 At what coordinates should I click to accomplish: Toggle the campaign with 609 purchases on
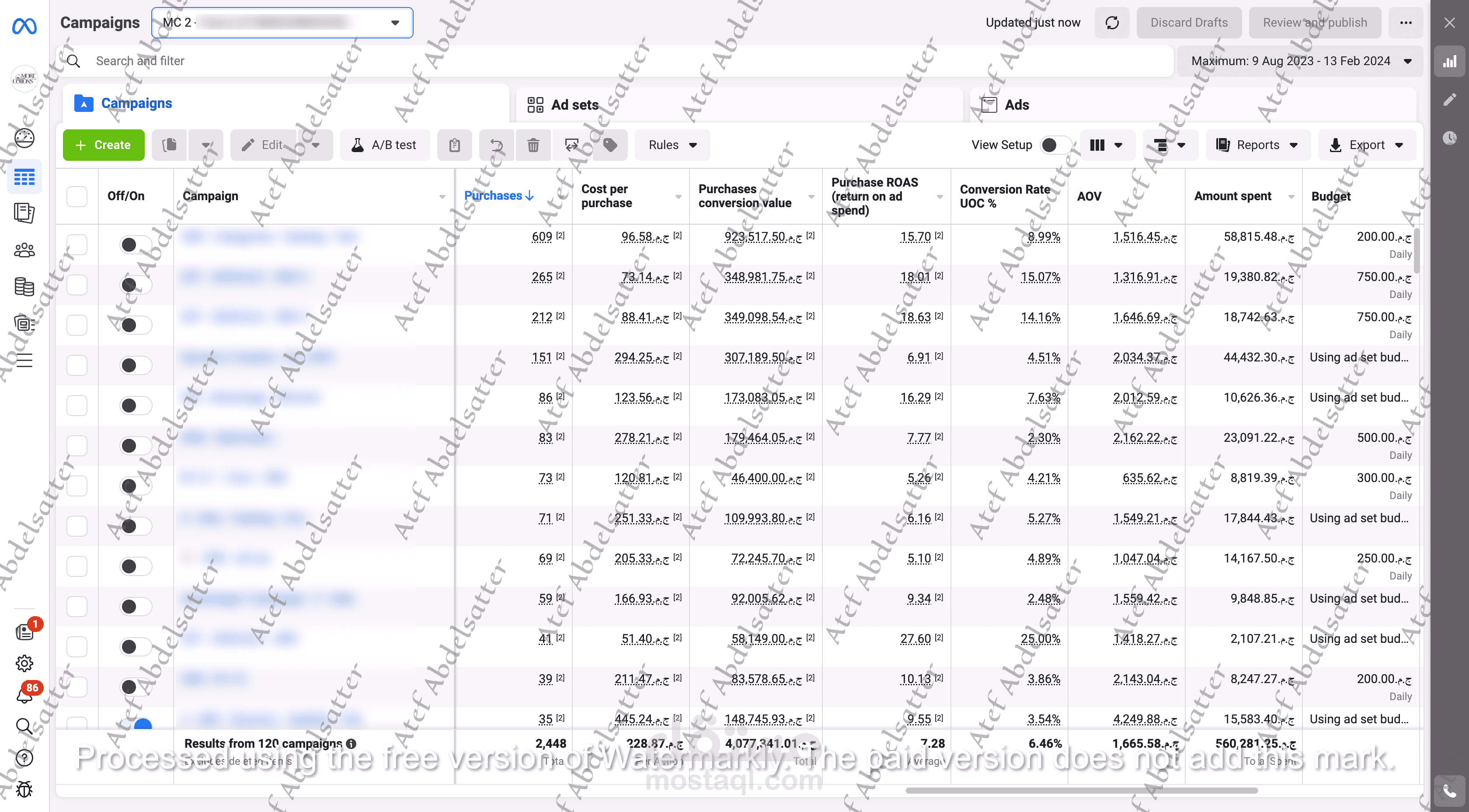click(135, 245)
